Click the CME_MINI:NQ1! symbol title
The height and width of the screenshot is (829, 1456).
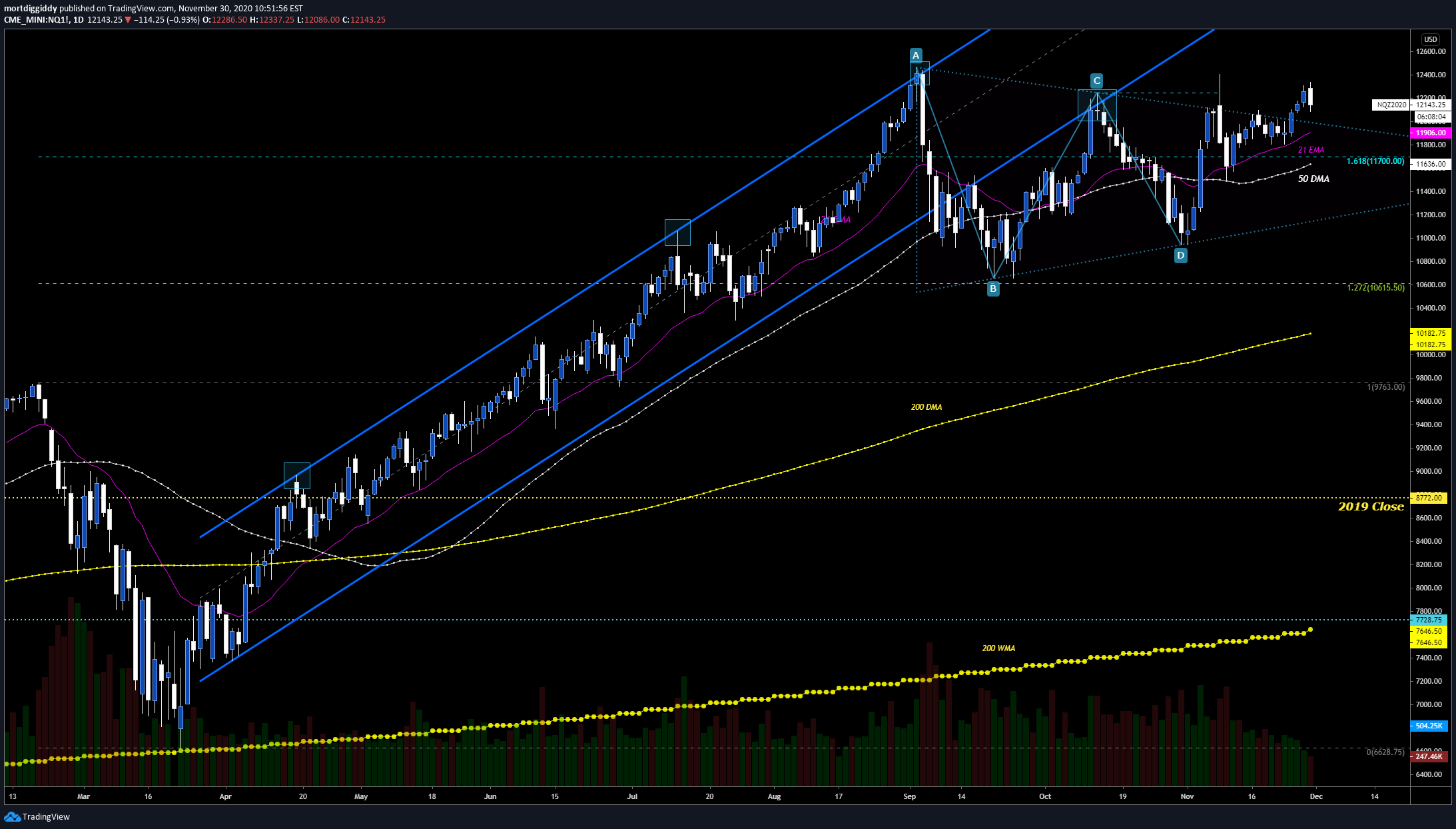[x=37, y=20]
